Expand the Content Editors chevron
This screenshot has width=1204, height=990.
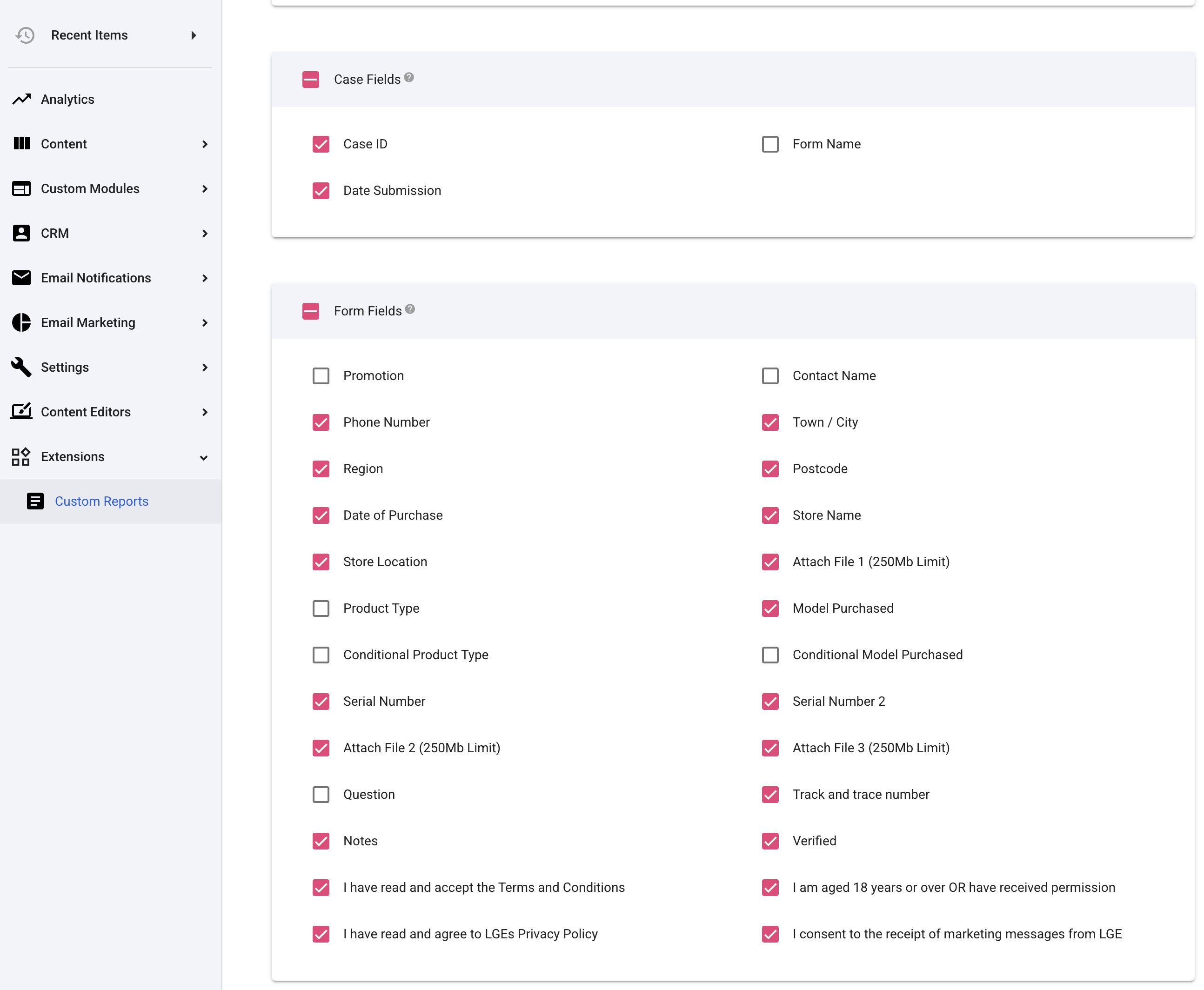[205, 412]
